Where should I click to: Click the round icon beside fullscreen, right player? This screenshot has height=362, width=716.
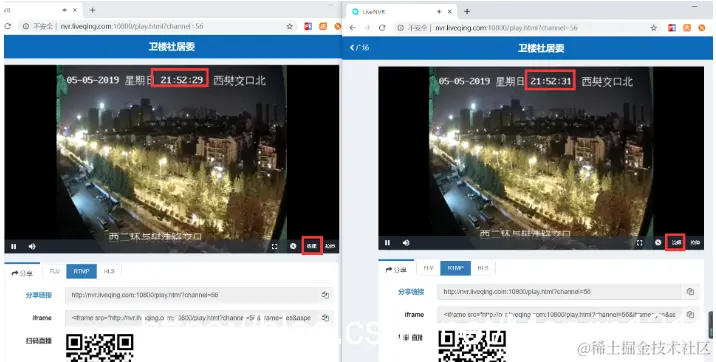coord(658,242)
